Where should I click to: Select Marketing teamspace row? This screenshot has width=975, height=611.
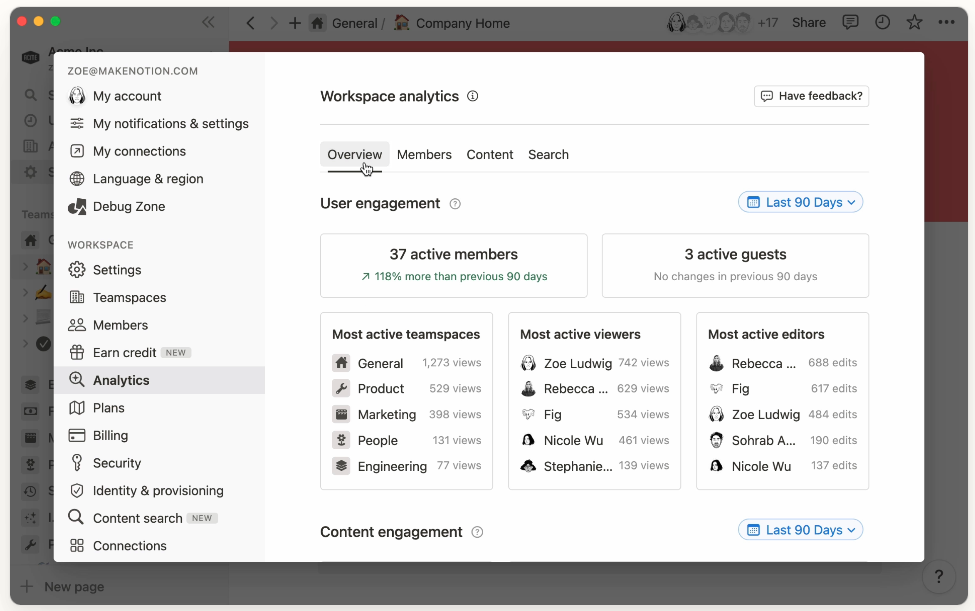406,415
